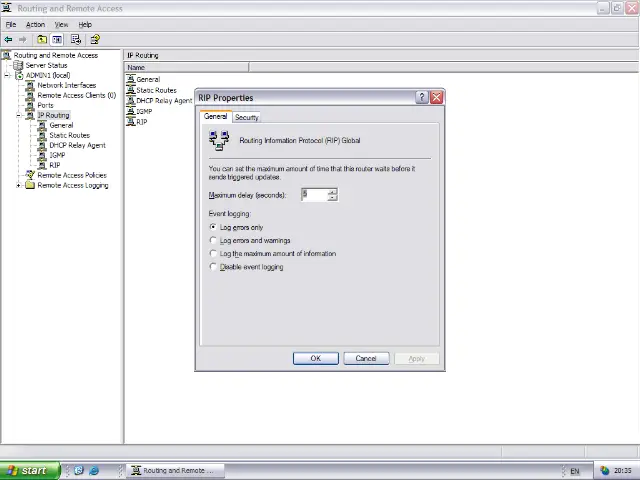Click the Remote Access Policies icon
Screen dimensions: 640x480
click(30, 175)
